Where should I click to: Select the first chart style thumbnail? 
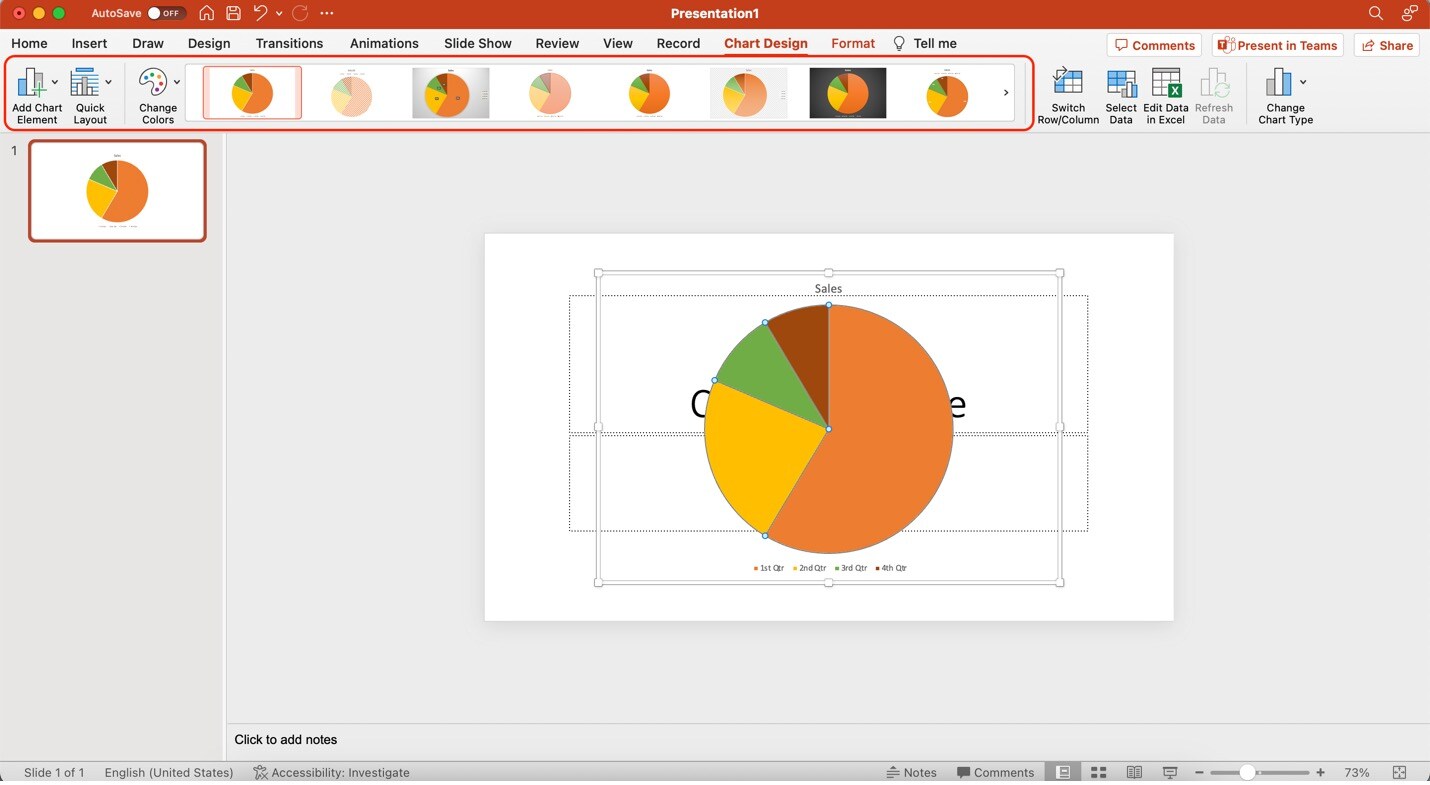coord(252,91)
